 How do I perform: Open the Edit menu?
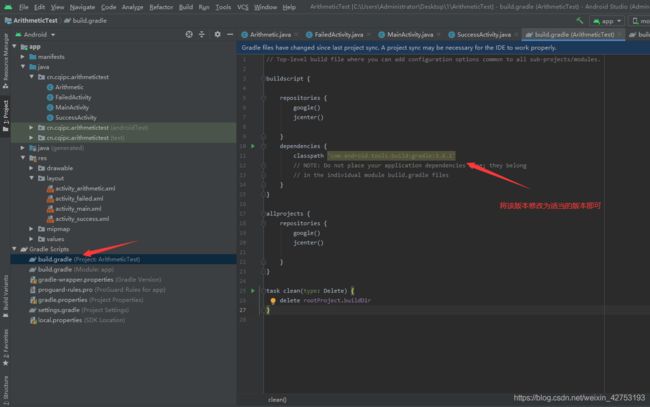click(x=39, y=7)
